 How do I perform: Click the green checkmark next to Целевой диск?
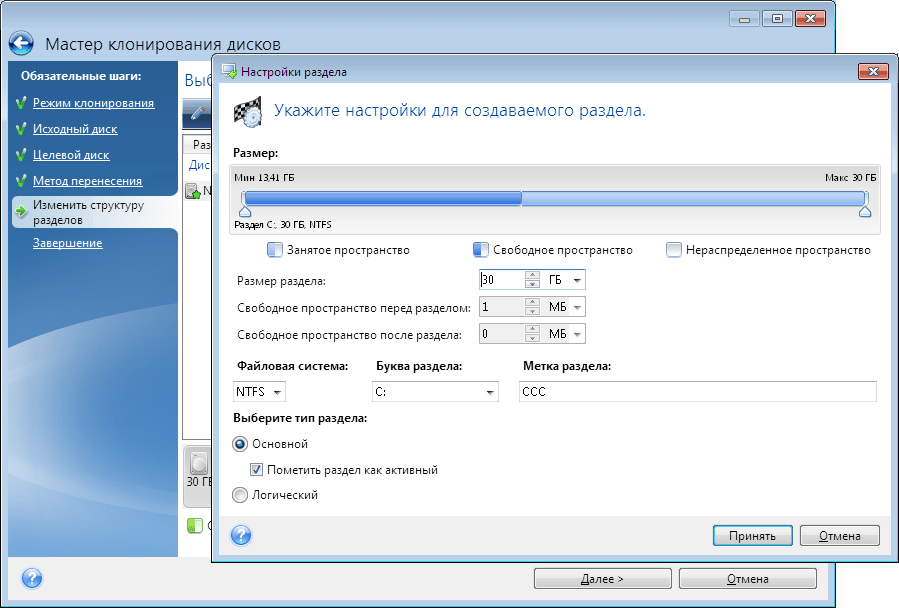[x=20, y=155]
